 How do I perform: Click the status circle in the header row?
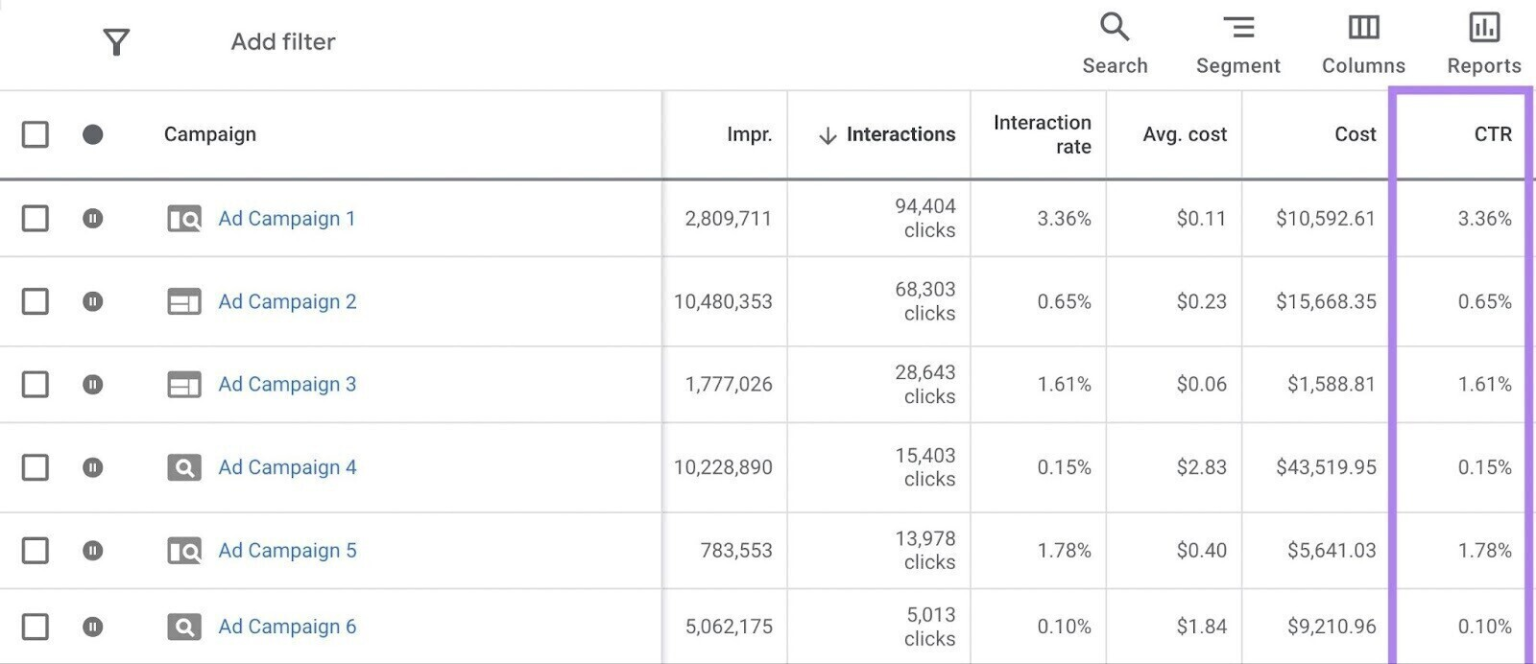[92, 133]
